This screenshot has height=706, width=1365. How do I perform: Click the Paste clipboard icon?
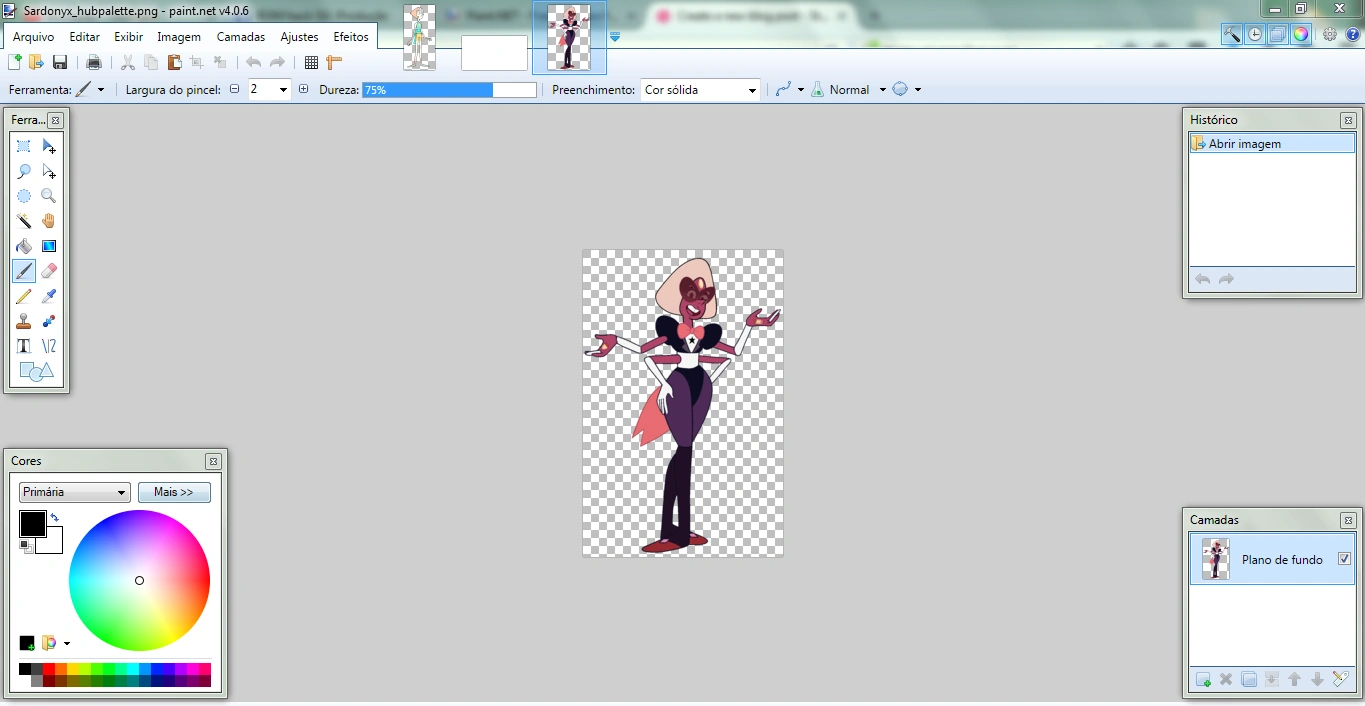(x=174, y=62)
